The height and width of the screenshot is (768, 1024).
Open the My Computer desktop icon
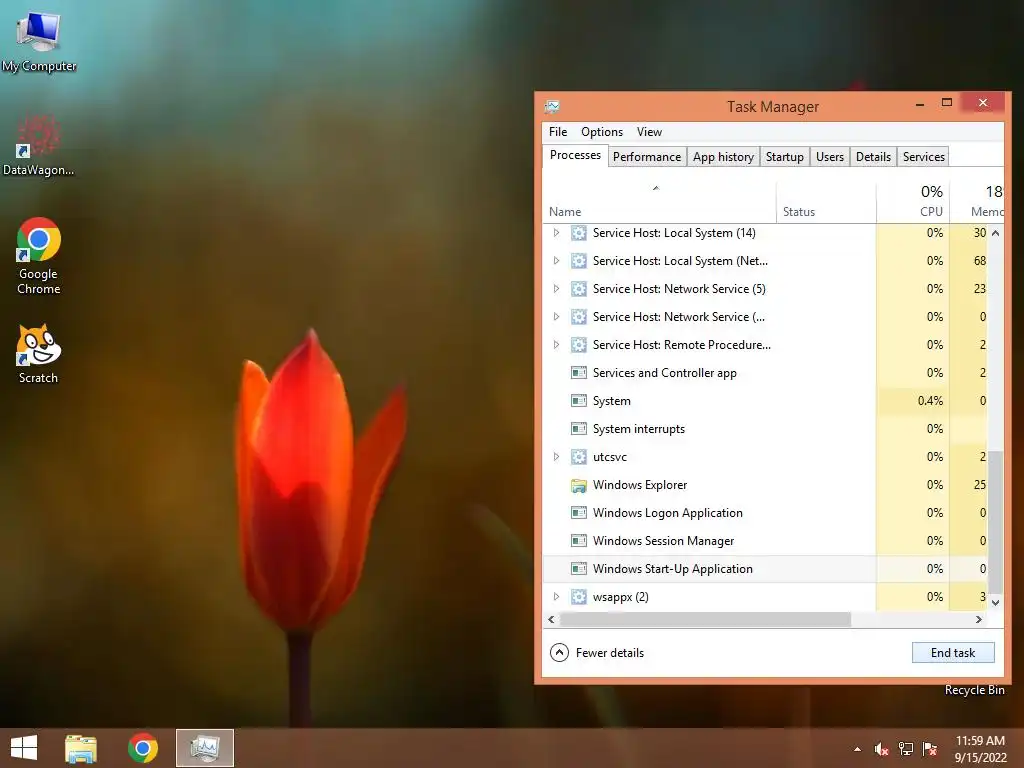point(39,40)
